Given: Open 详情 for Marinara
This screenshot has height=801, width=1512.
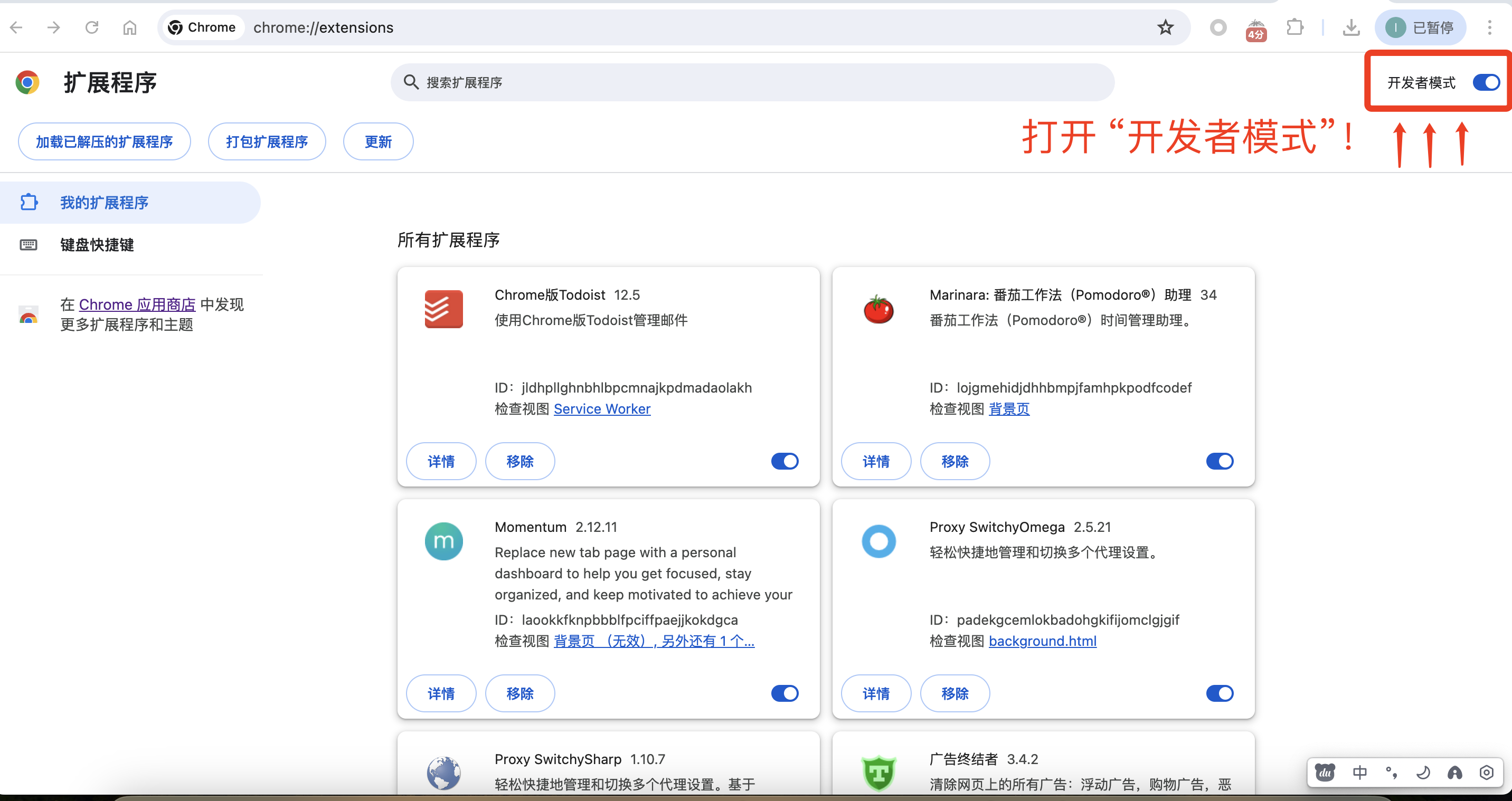Looking at the screenshot, I should coord(876,461).
